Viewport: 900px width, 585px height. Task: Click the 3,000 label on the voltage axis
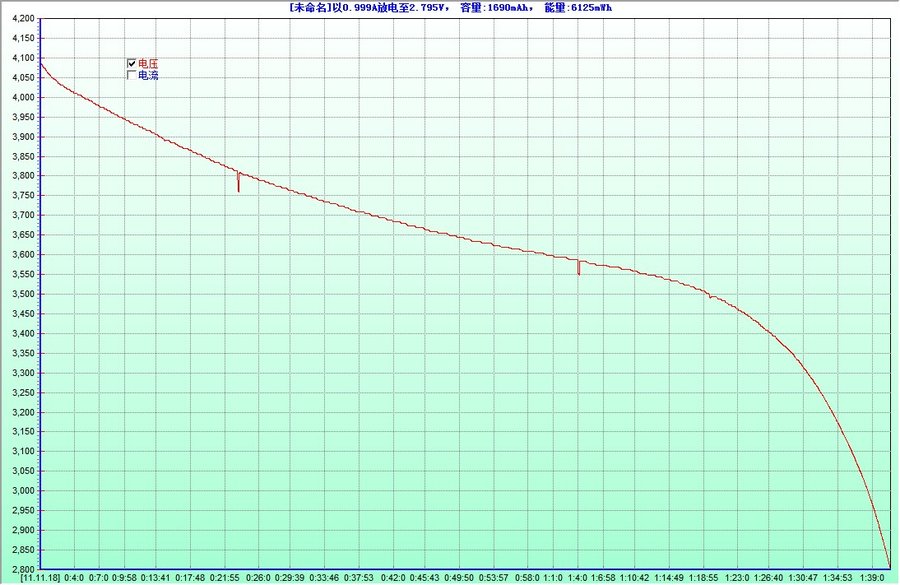coord(20,490)
